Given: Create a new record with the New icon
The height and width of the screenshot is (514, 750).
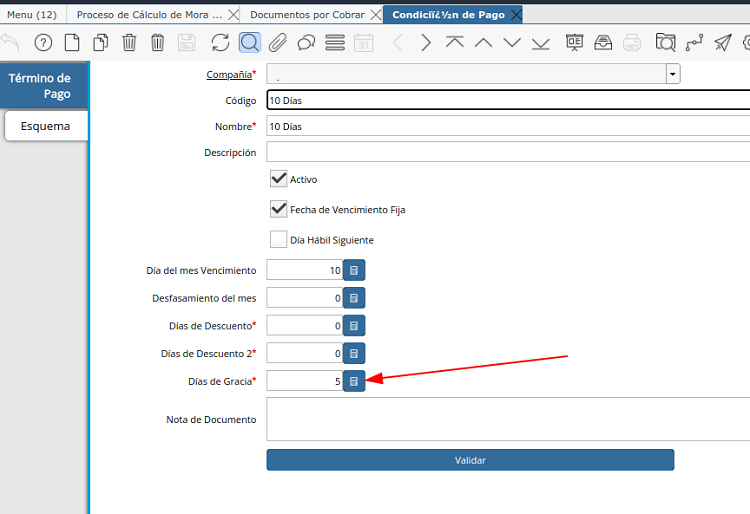Looking at the screenshot, I should click(x=72, y=42).
